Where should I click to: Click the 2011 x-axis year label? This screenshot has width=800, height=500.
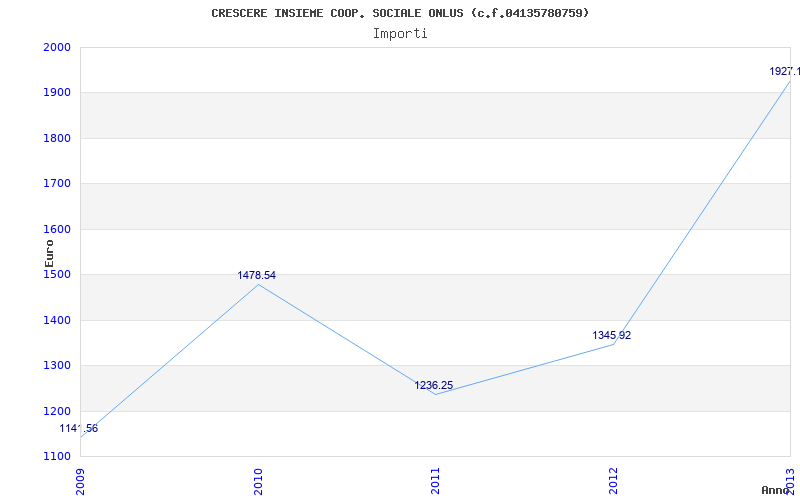coord(436,481)
